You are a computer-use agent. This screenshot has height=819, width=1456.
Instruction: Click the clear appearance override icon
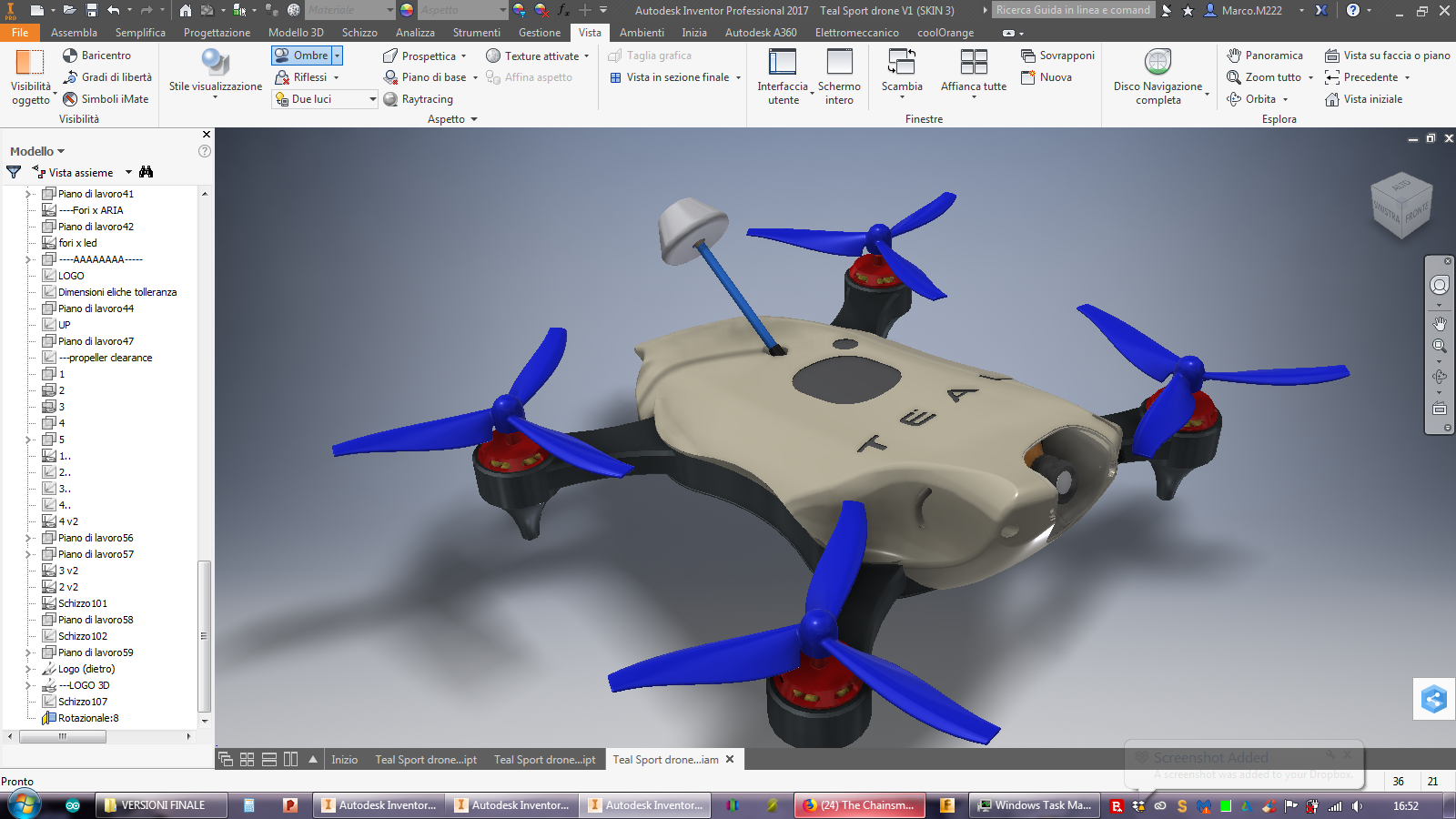pyautogui.click(x=541, y=10)
